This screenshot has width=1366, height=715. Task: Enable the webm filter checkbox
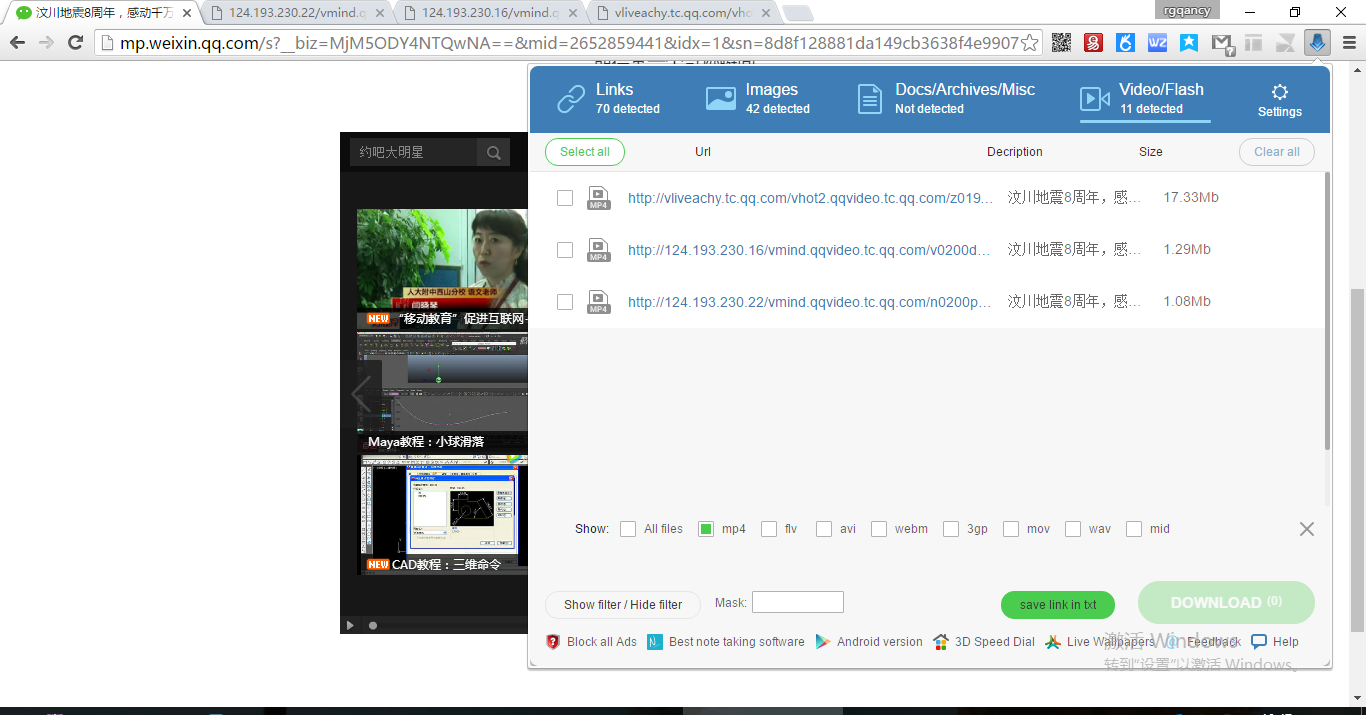(x=879, y=529)
